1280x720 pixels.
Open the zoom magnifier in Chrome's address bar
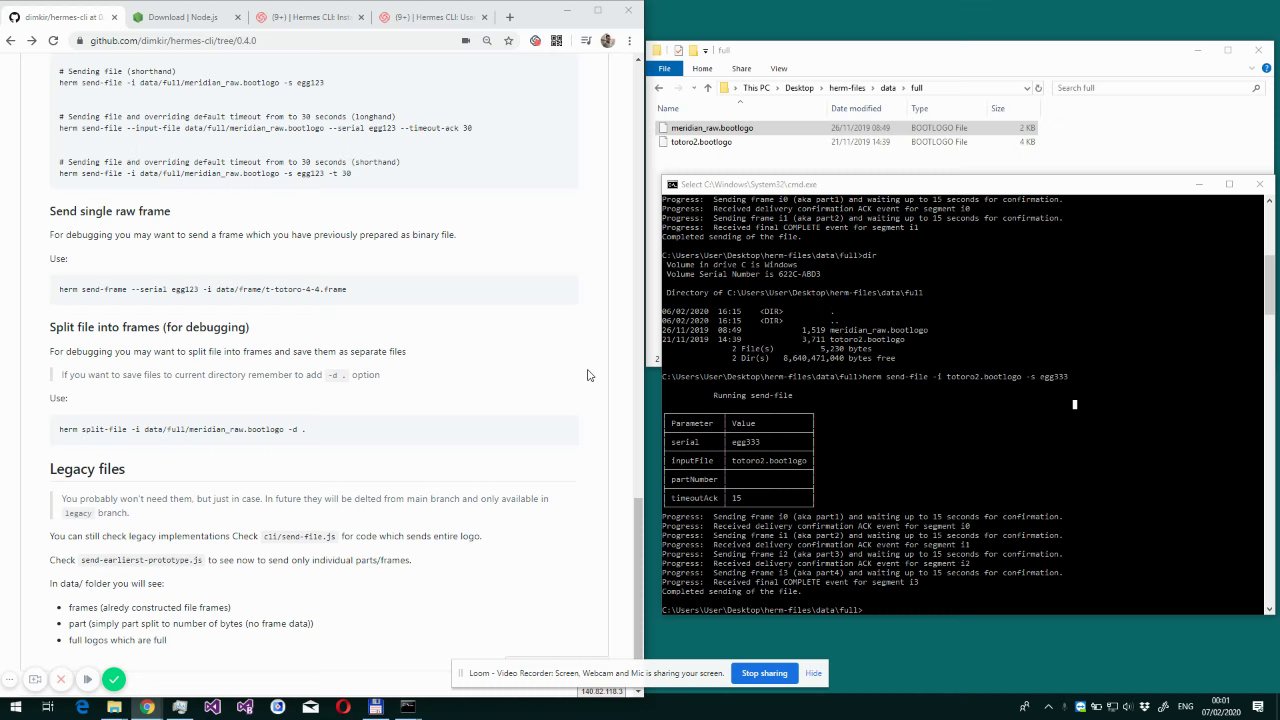tap(487, 40)
